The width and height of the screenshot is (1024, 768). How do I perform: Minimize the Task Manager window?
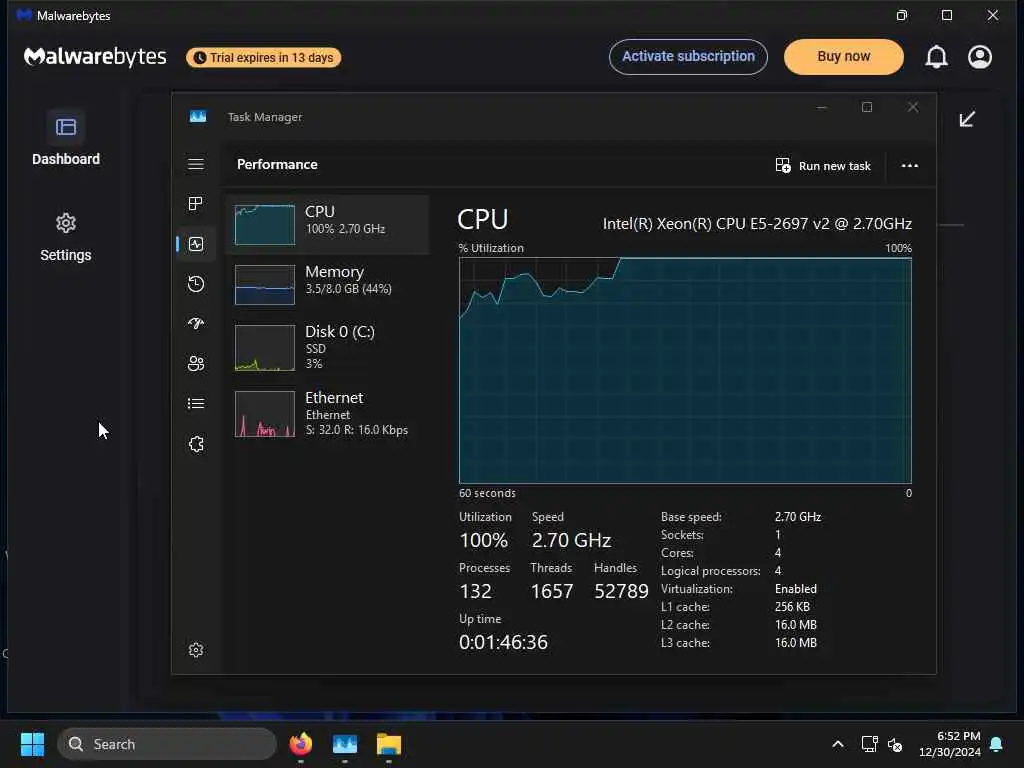pos(822,107)
